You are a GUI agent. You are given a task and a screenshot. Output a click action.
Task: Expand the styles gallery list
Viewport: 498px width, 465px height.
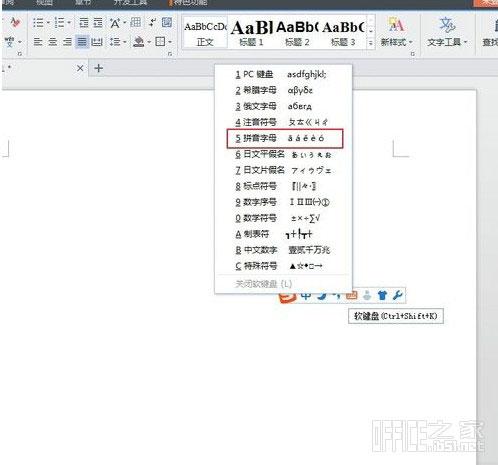[x=370, y=43]
